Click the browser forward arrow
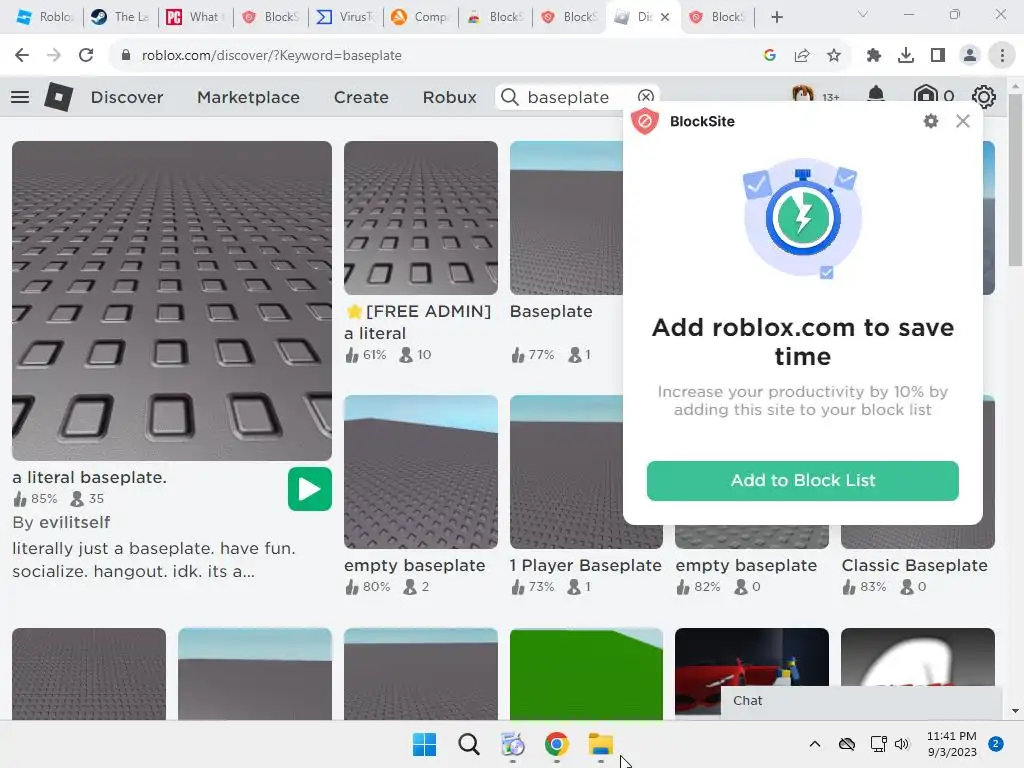 tap(54, 56)
